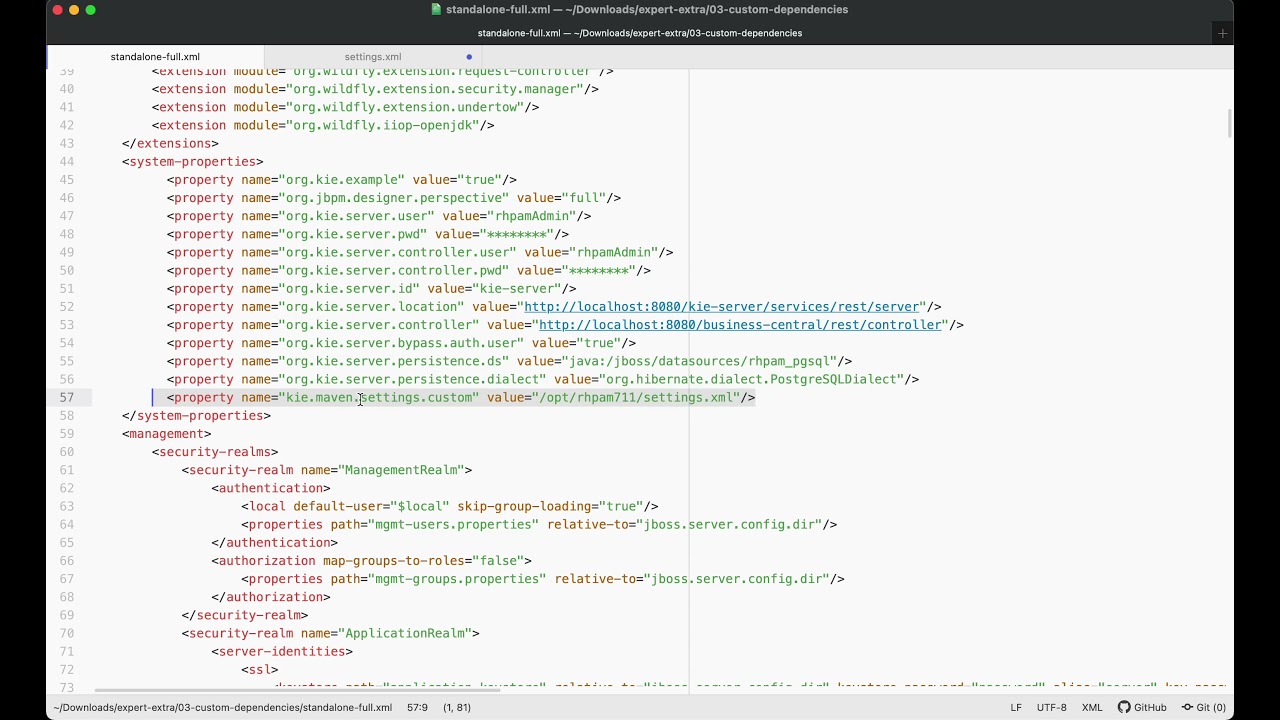Click the "mgmt-groups.properties" path value
Viewport: 1280px width, 720px height.
(457, 579)
